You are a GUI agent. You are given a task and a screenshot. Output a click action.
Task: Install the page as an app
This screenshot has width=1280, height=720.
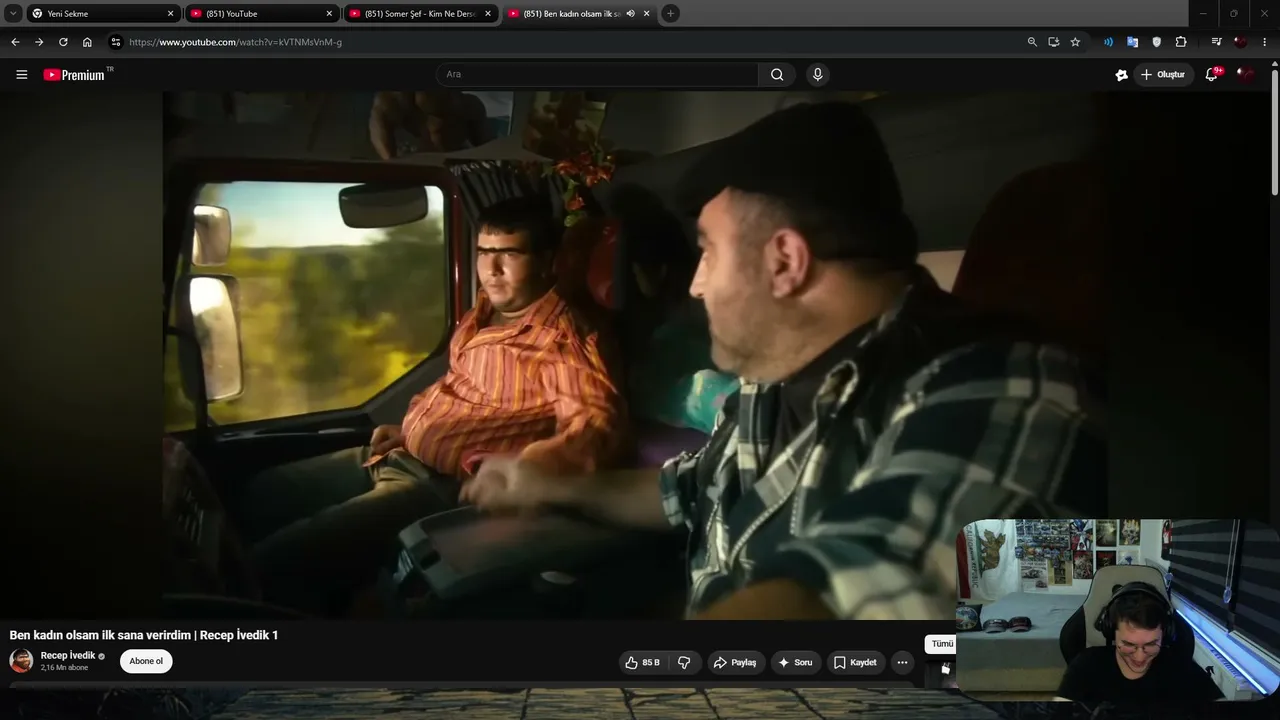(x=1054, y=42)
